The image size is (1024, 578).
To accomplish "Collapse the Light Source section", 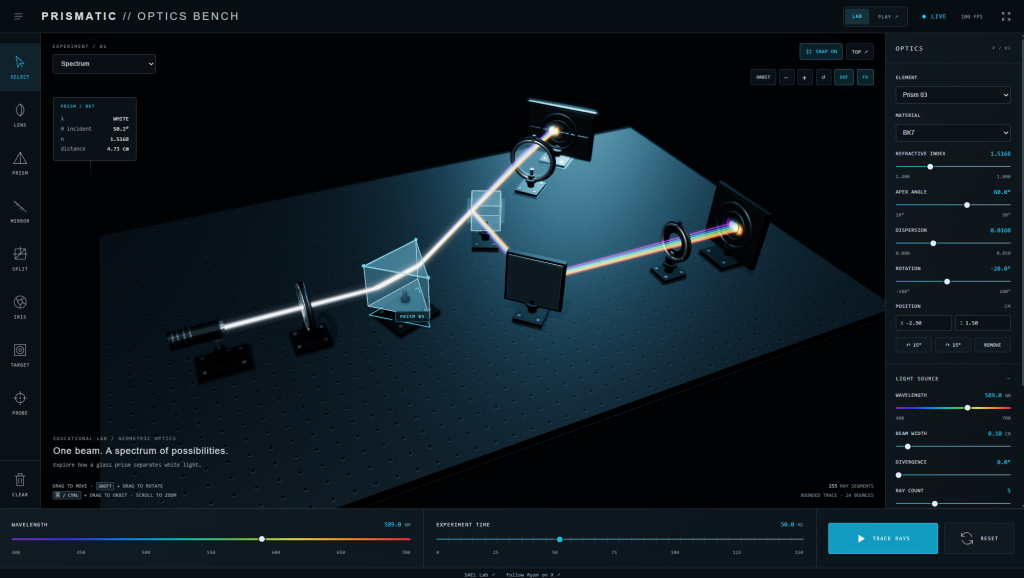I will tap(1008, 379).
